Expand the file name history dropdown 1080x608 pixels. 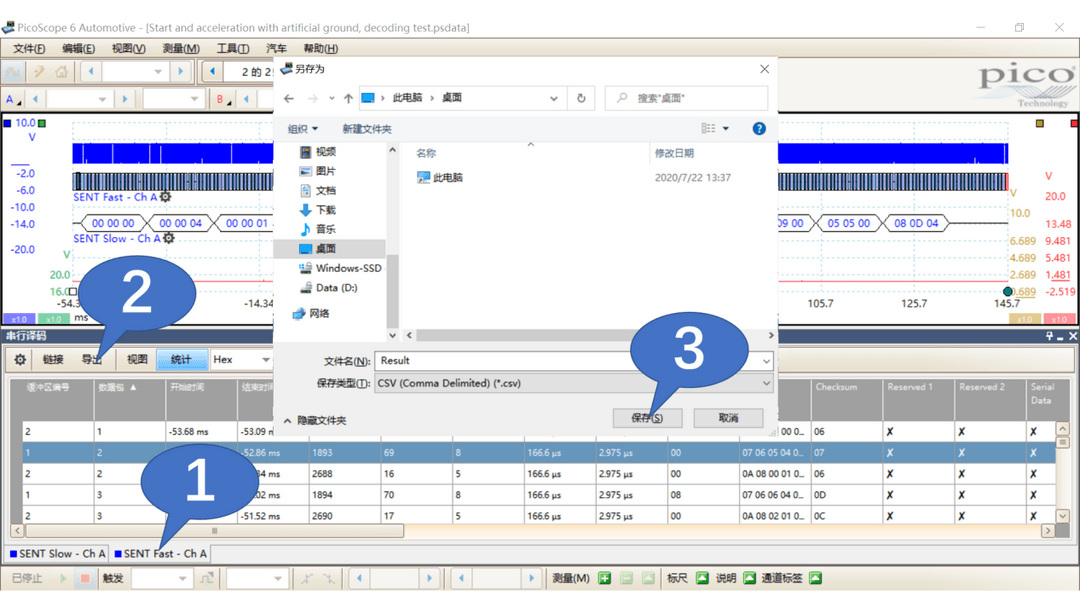766,361
